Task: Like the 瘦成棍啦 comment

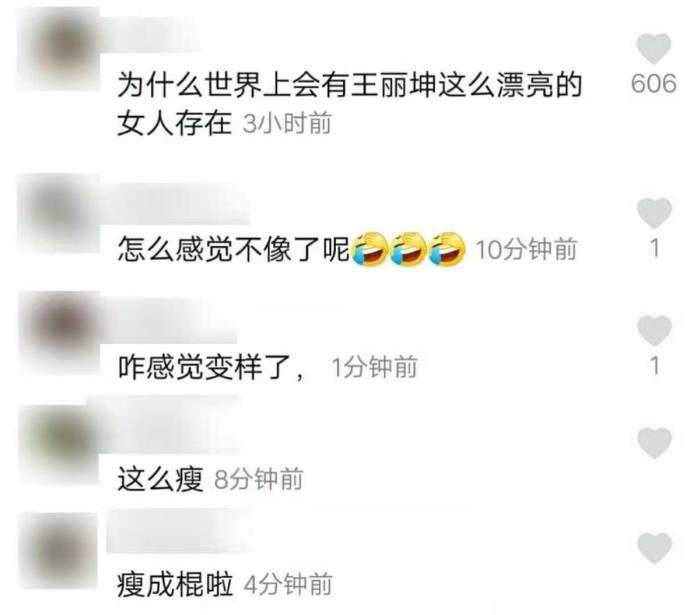Action: tap(654, 548)
